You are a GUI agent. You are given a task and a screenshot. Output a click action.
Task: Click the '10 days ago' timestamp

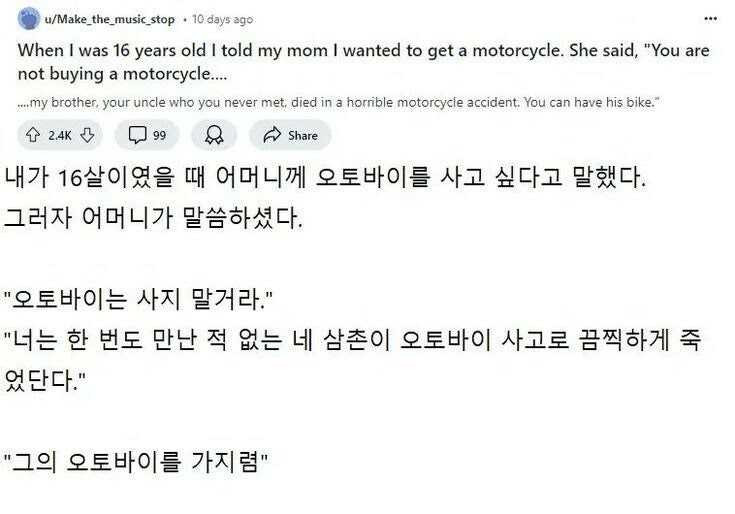click(x=223, y=20)
